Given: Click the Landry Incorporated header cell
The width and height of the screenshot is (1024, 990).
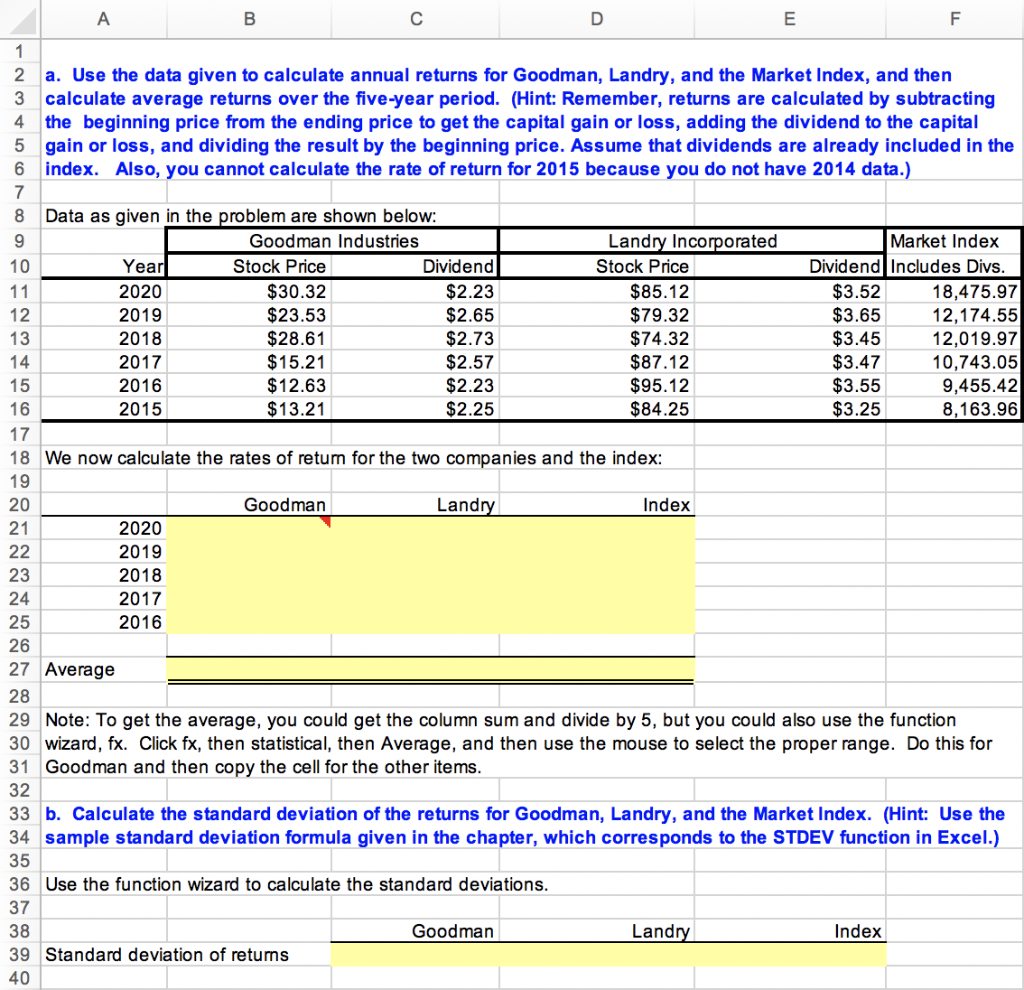Looking at the screenshot, I should coord(692,241).
